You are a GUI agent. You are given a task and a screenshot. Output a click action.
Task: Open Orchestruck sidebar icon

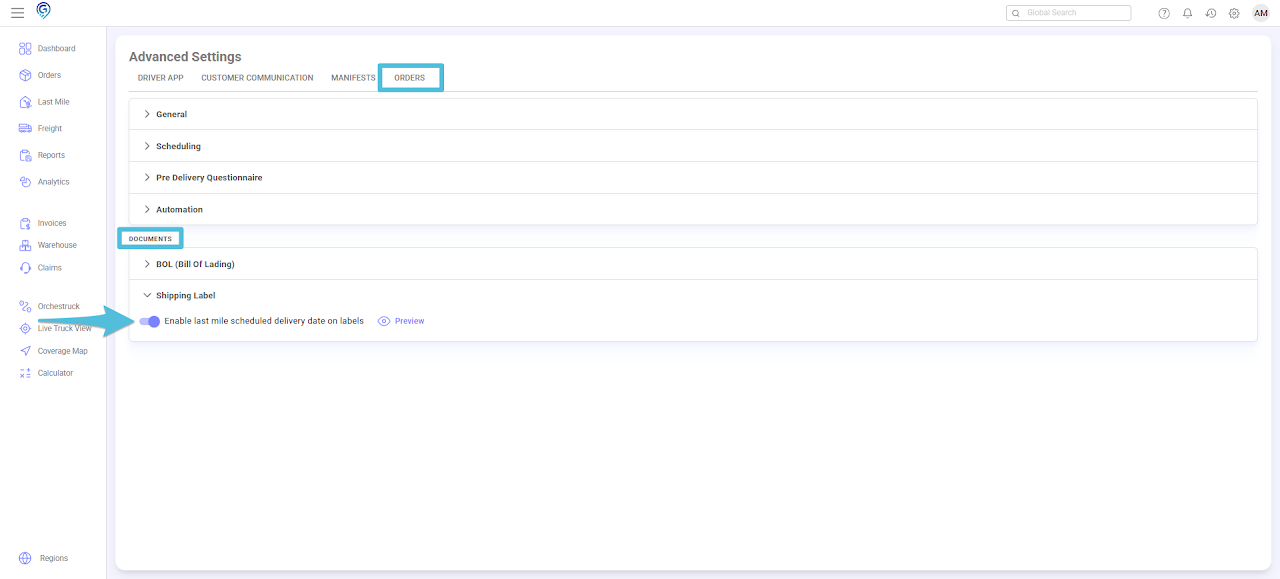point(25,307)
